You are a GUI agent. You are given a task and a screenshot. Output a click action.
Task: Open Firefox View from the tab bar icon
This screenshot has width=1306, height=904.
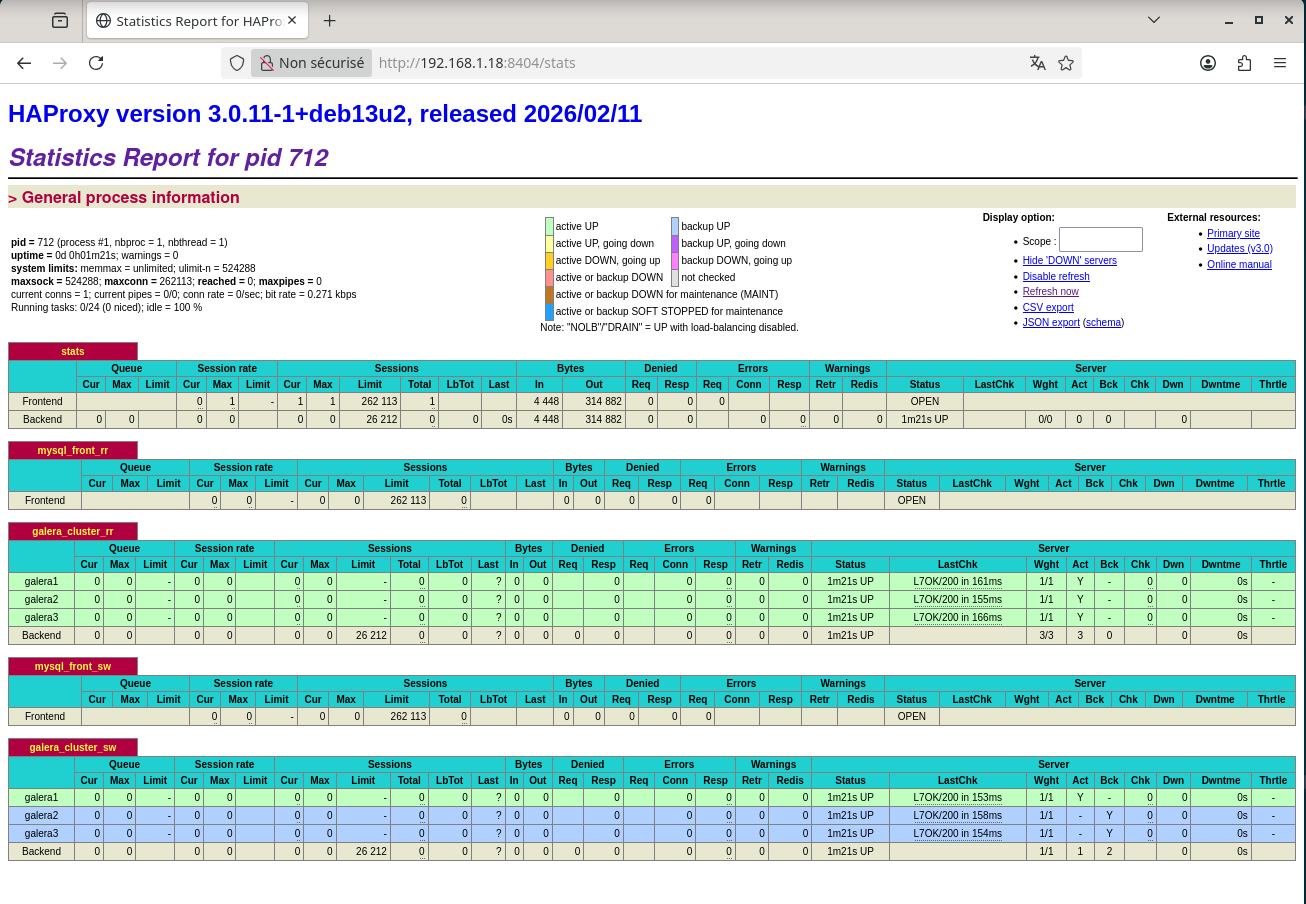pyautogui.click(x=60, y=20)
